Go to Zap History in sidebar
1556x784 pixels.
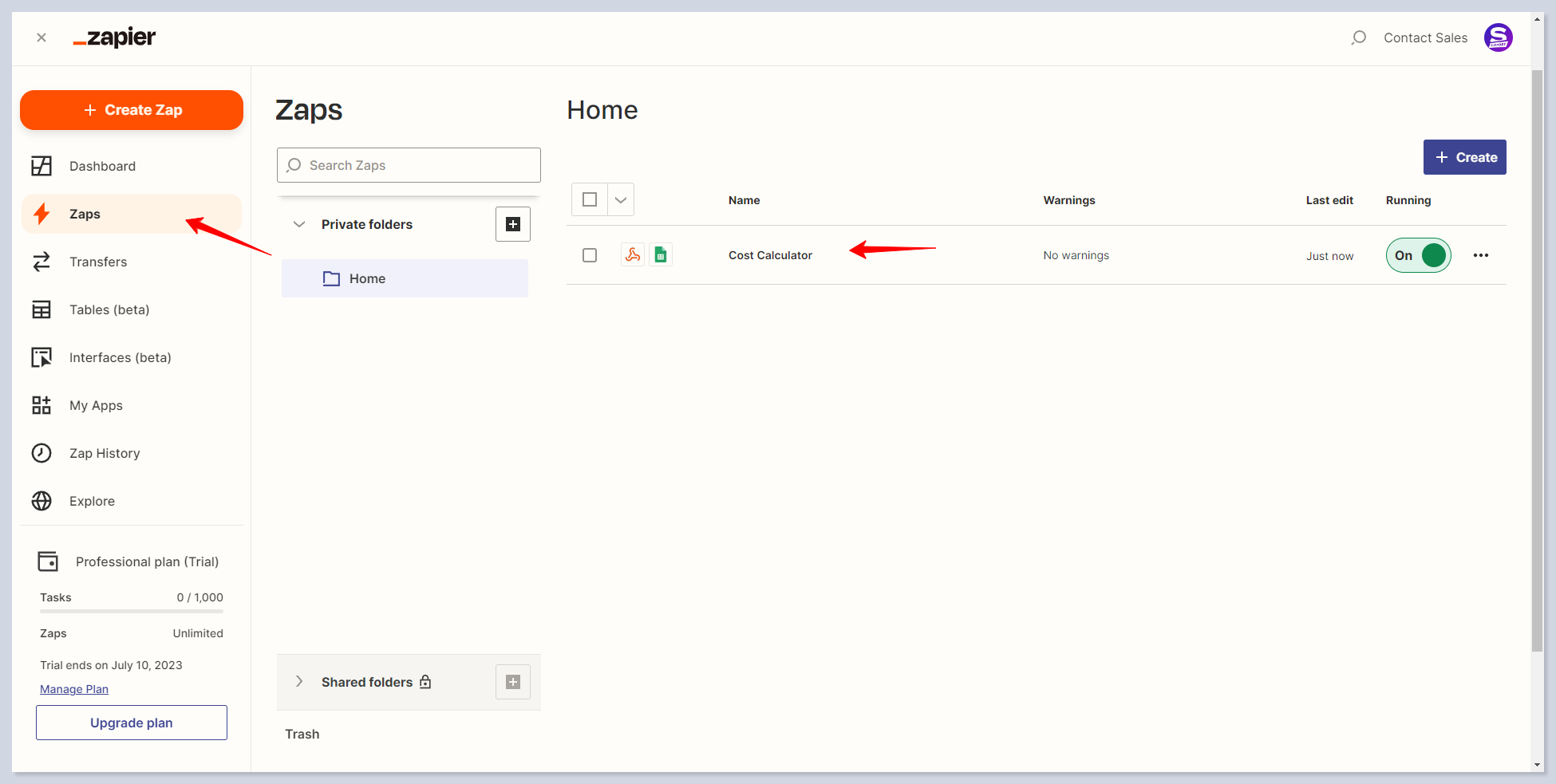(105, 453)
